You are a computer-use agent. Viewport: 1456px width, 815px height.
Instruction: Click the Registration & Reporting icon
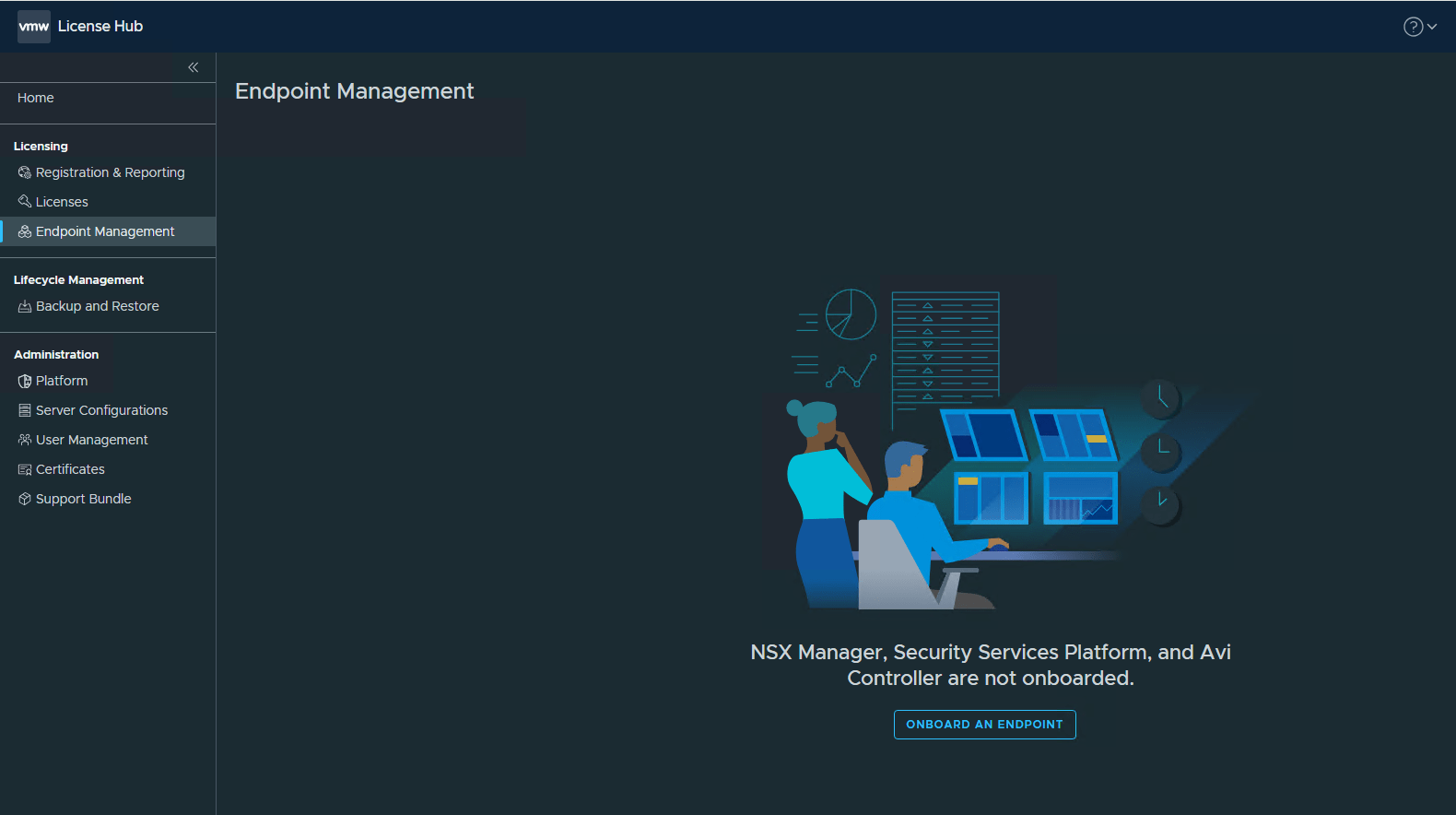pyautogui.click(x=25, y=172)
